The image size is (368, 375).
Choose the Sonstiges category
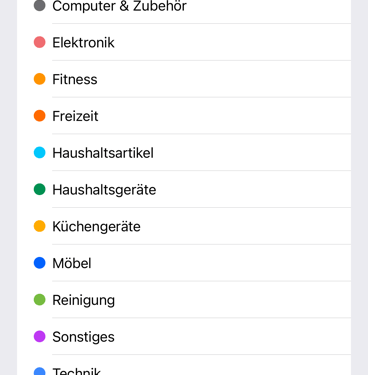click(184, 337)
